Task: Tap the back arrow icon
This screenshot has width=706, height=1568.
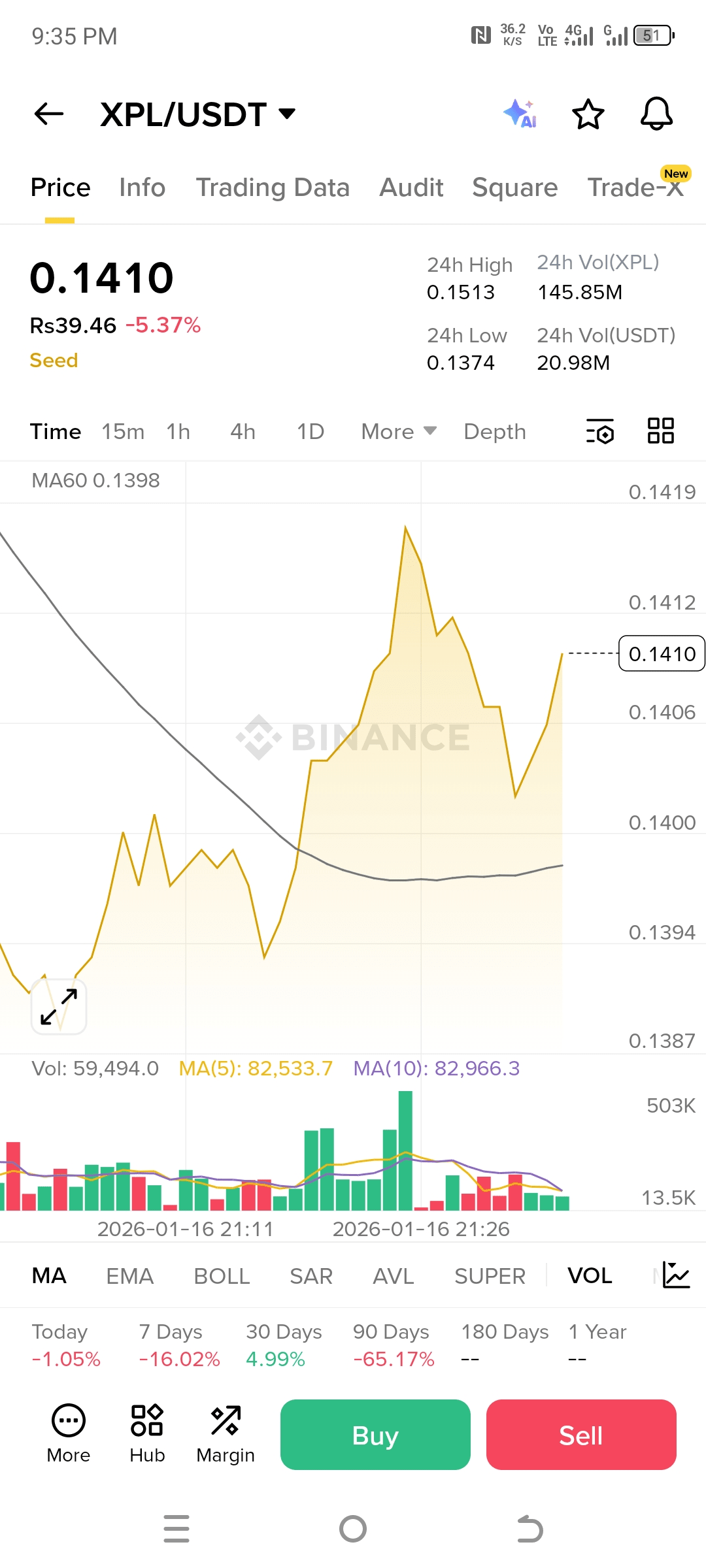Action: (x=49, y=114)
